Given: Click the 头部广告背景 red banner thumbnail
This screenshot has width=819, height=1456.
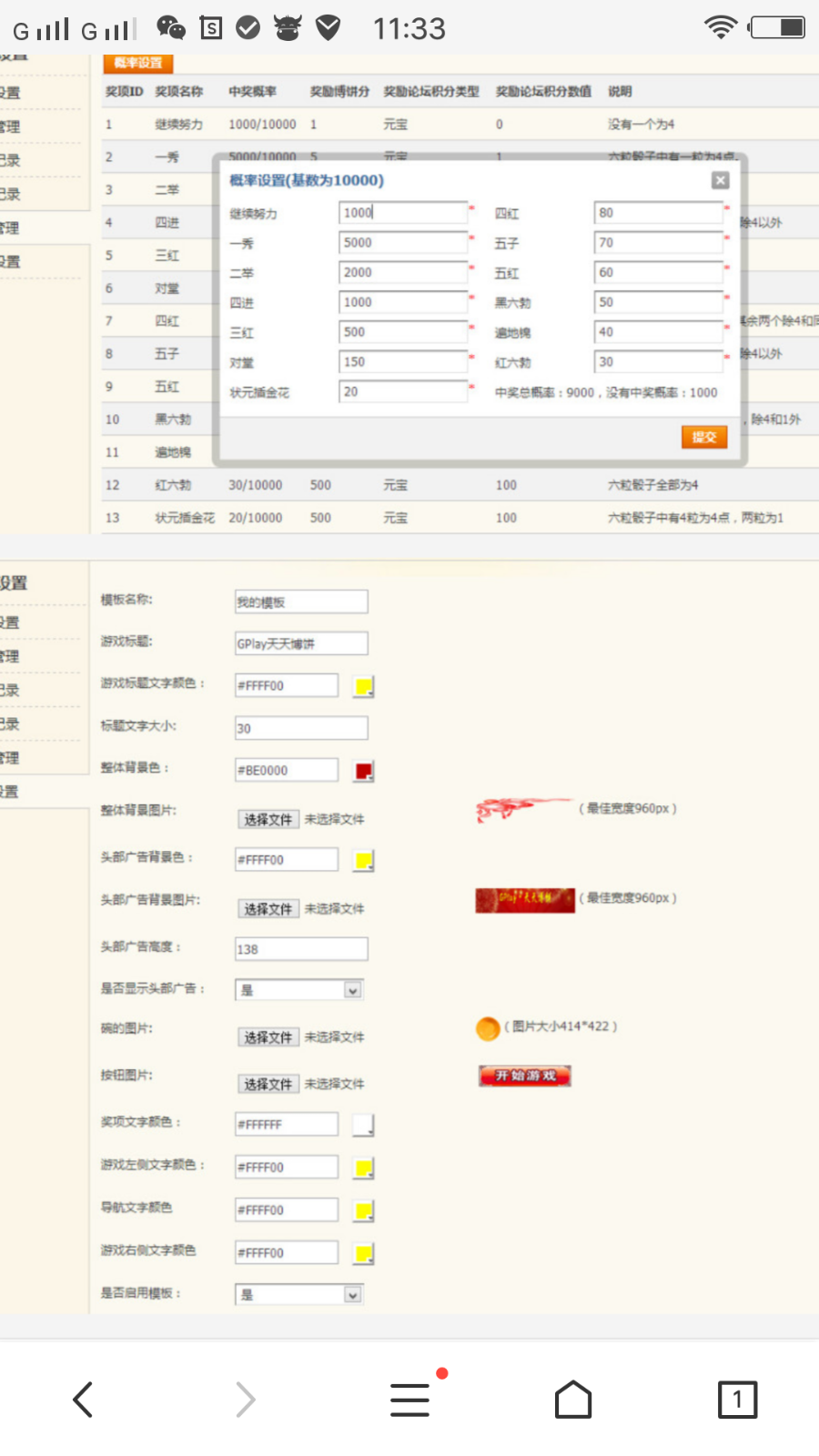Looking at the screenshot, I should coord(525,900).
